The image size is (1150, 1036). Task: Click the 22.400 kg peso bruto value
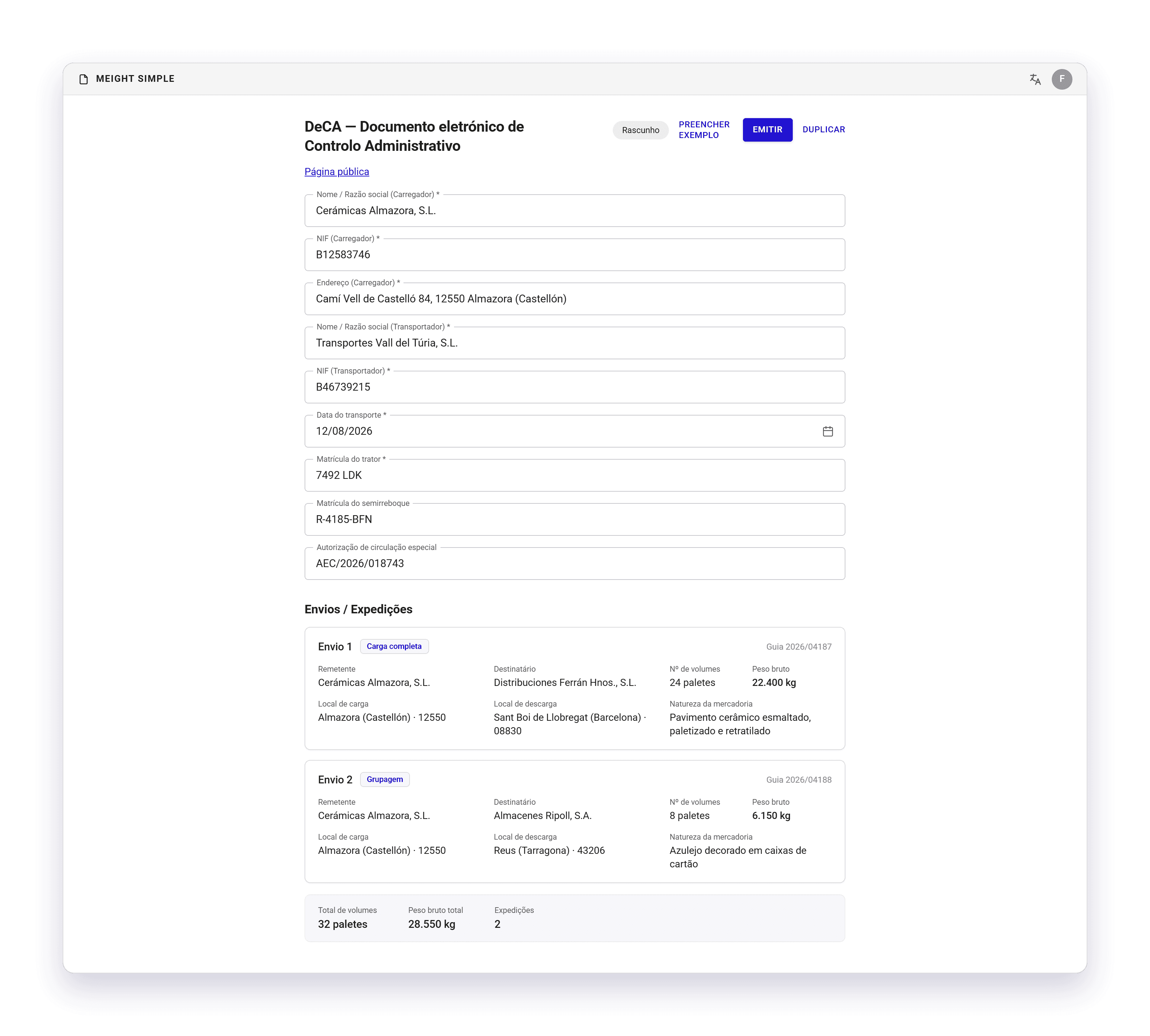point(774,683)
